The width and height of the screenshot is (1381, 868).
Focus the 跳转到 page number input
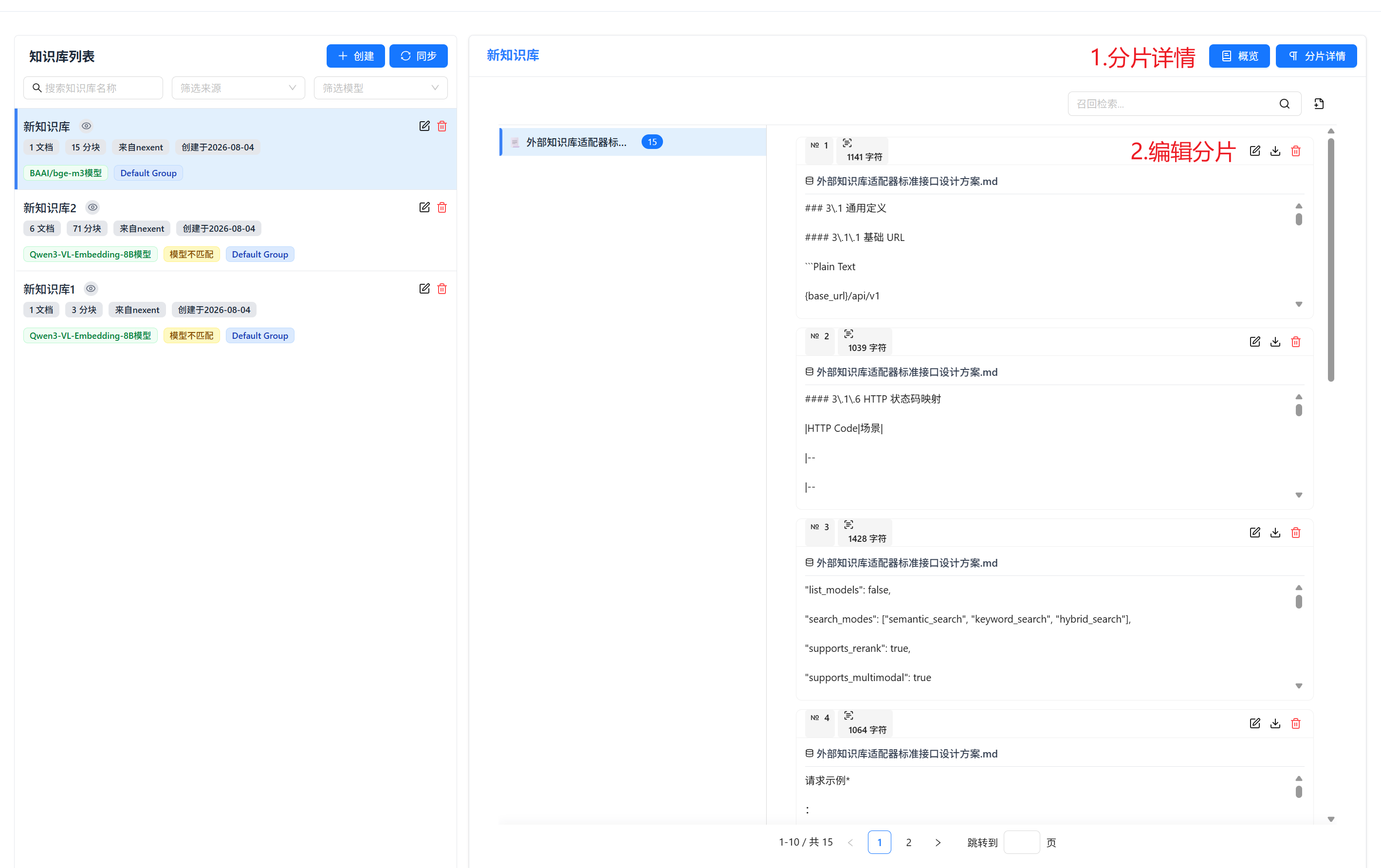point(1021,843)
